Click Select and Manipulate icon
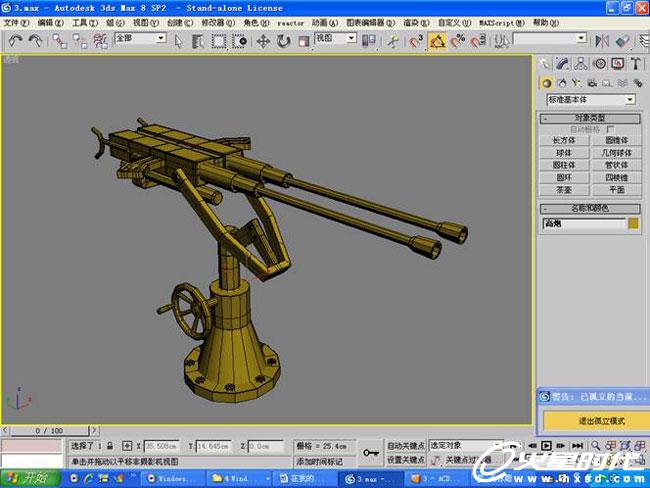Viewport: 650px width, 488px height. [x=392, y=41]
